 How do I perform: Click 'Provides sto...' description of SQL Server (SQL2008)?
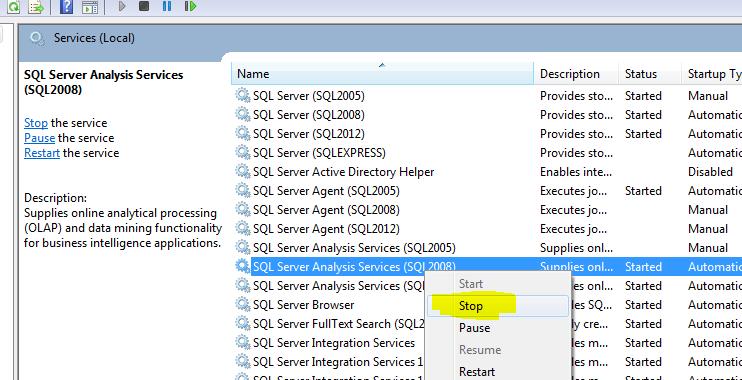[x=576, y=115]
